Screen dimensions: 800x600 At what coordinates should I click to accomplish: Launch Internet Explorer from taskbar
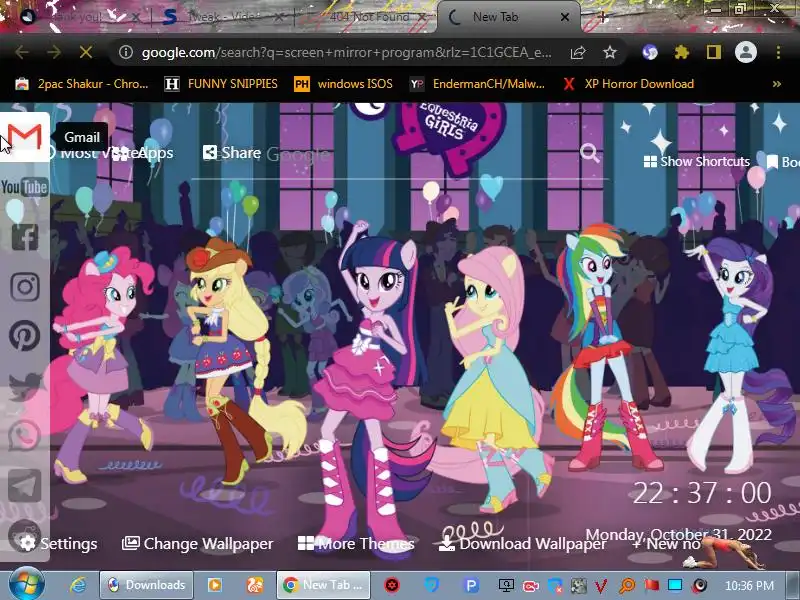click(78, 585)
